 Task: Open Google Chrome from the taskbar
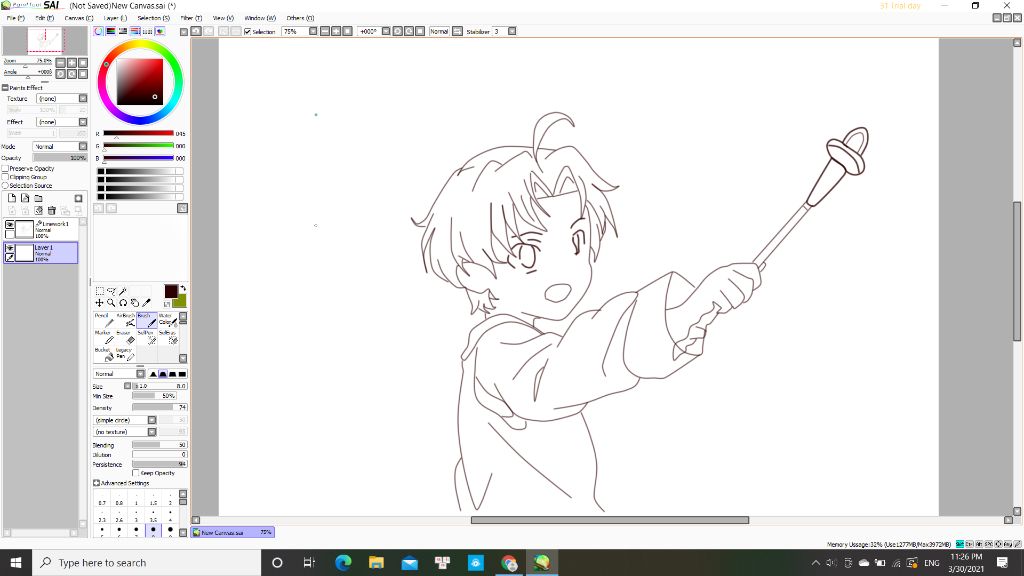509,563
